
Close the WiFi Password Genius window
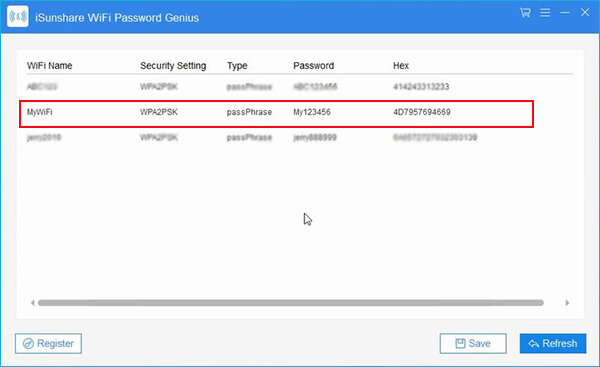click(x=585, y=12)
